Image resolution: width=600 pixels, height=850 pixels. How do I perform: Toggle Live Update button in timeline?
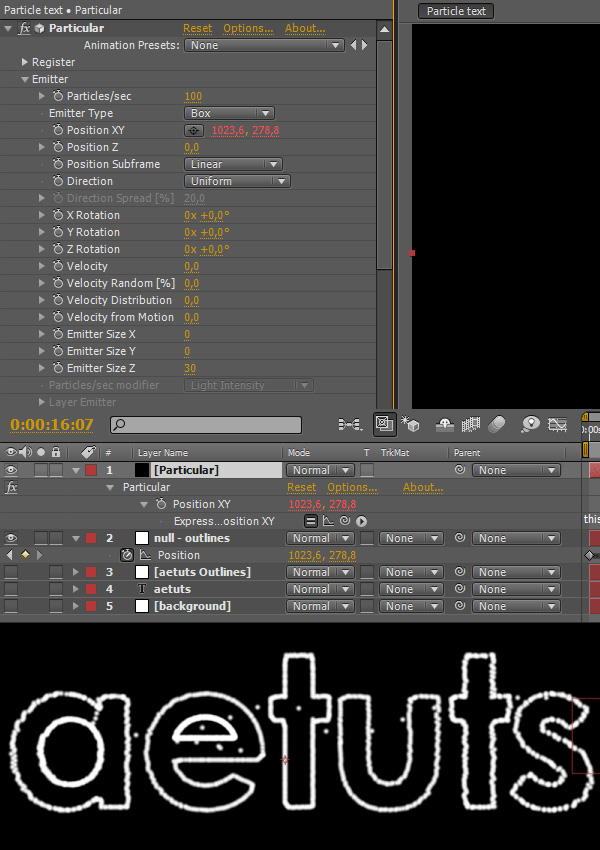pos(384,424)
